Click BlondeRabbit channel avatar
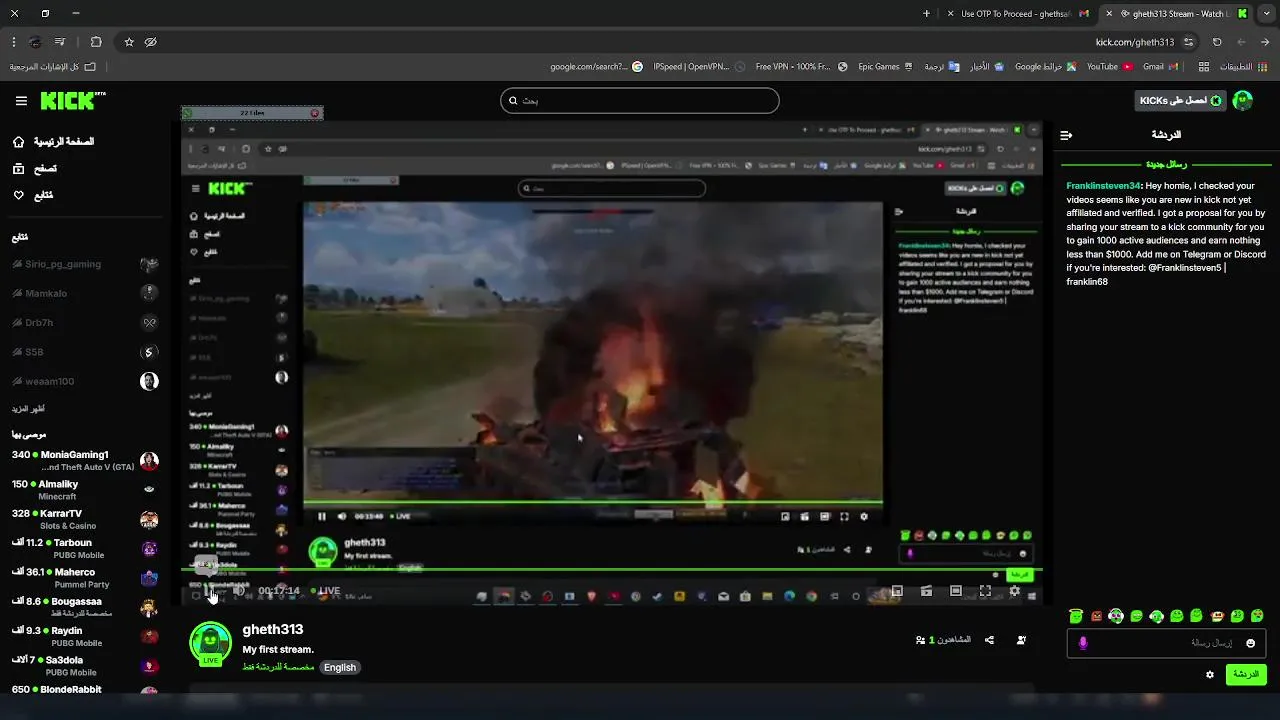The image size is (1280, 720). coord(149,691)
